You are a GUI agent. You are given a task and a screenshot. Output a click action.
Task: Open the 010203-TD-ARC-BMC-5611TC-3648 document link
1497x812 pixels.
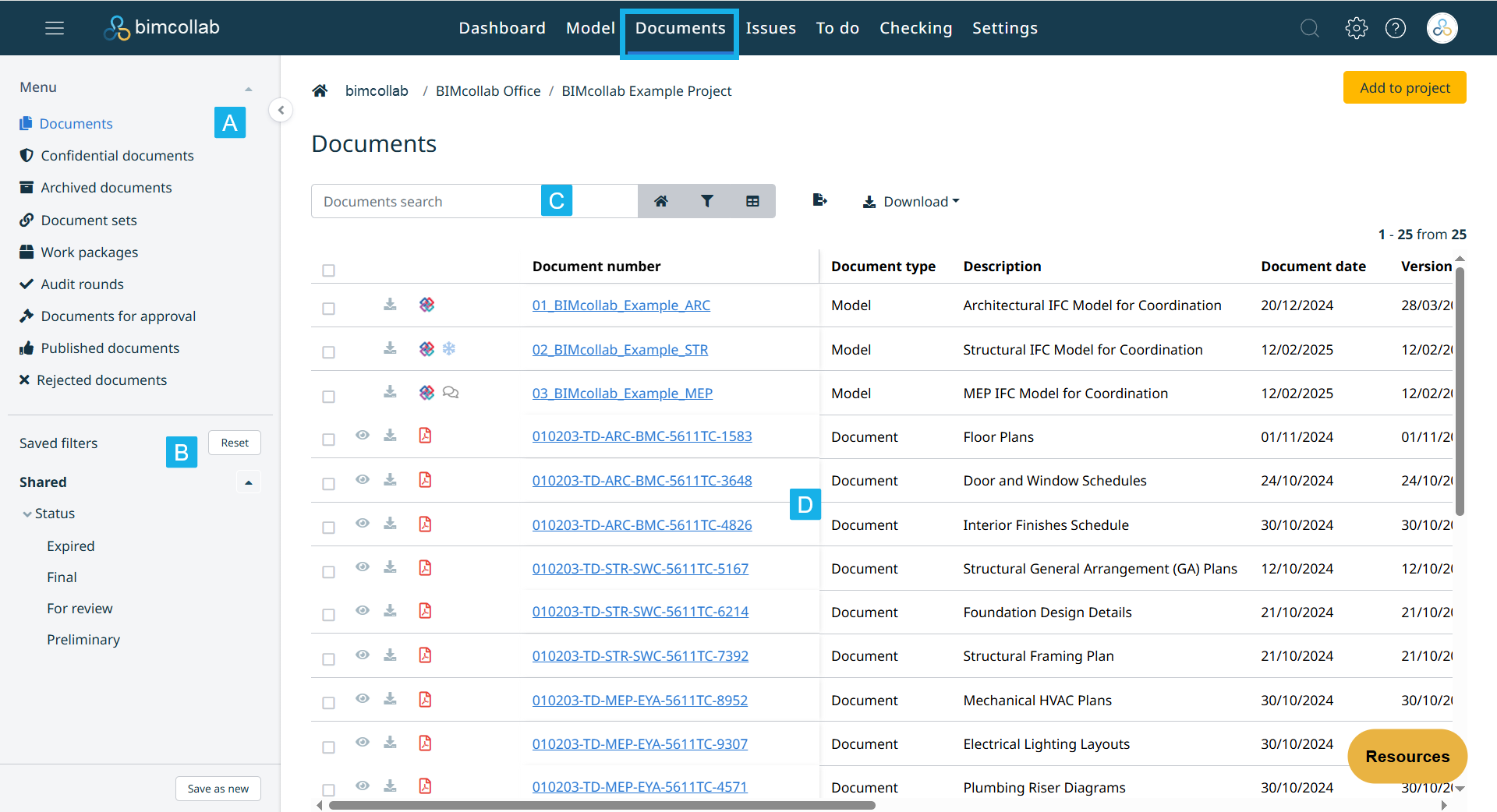(642, 480)
